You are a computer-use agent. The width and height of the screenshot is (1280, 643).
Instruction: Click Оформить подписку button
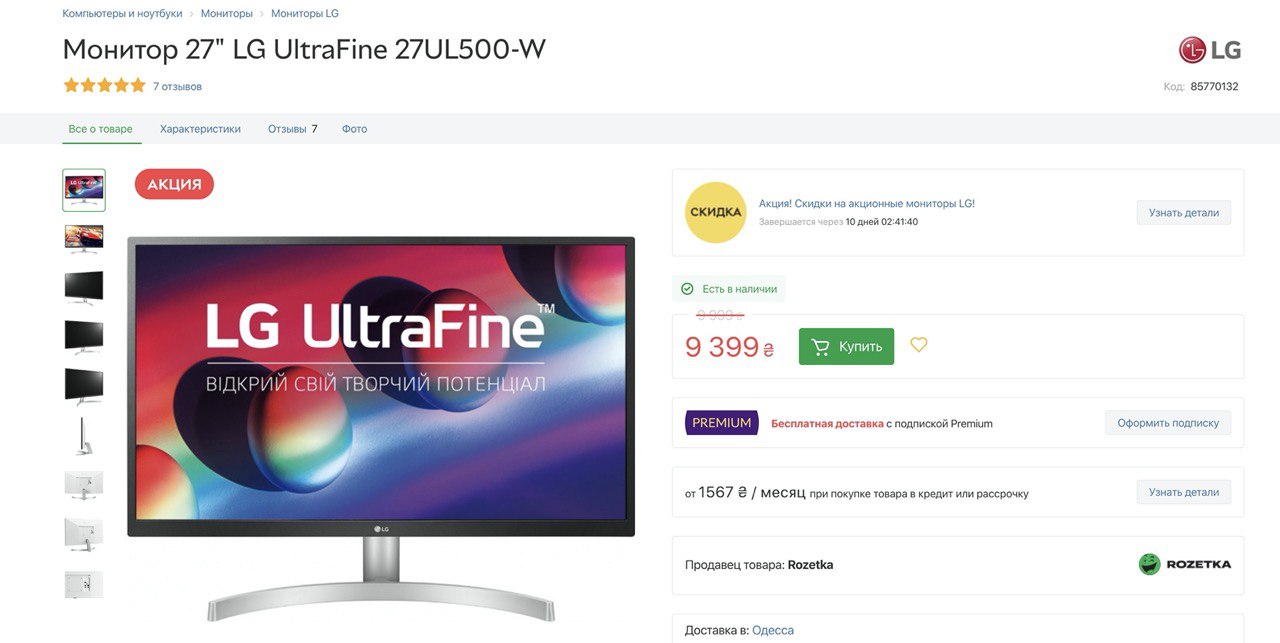pyautogui.click(x=1168, y=423)
